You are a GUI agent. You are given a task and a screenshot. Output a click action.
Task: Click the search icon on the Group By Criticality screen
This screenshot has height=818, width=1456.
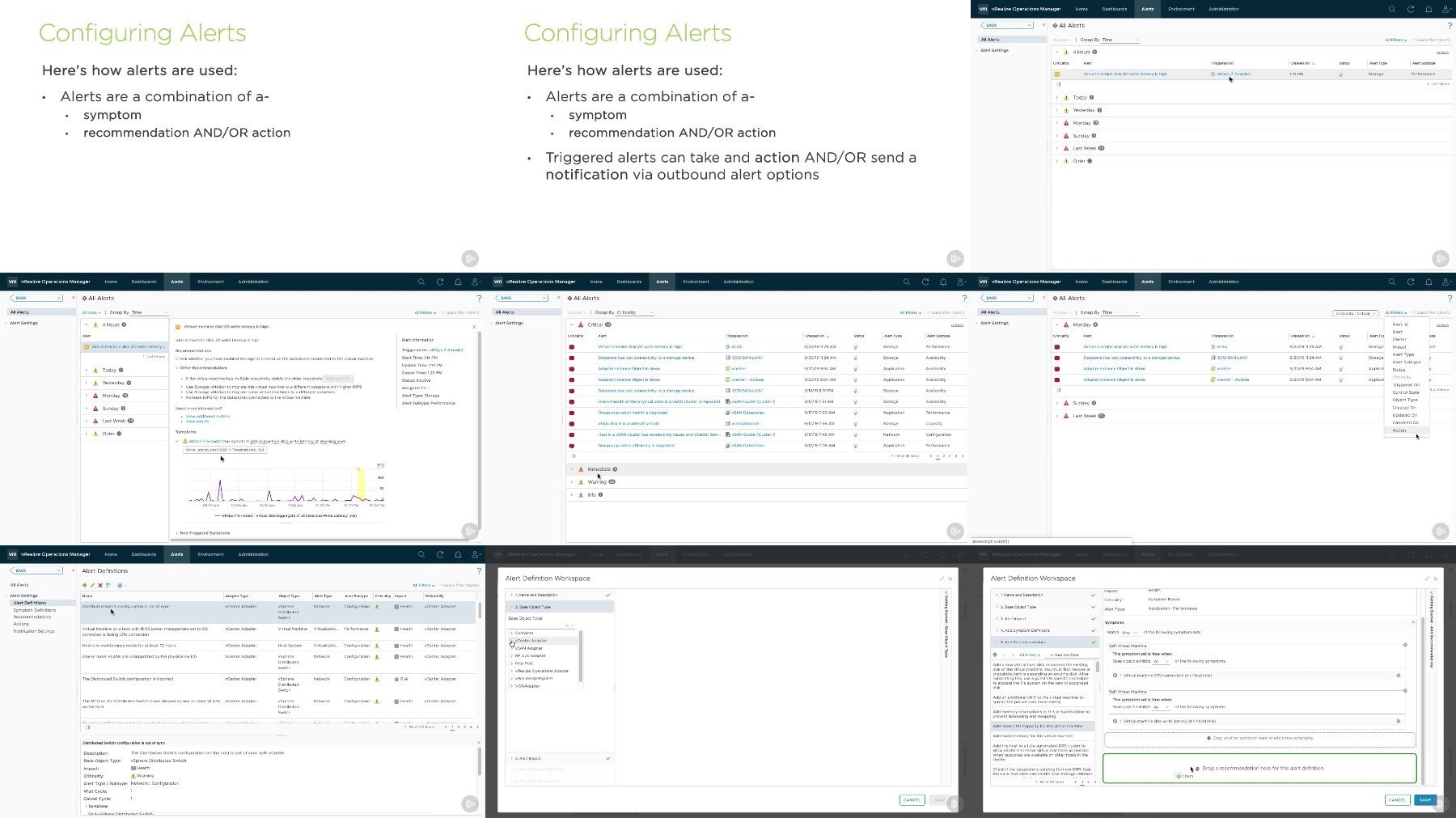click(x=907, y=282)
